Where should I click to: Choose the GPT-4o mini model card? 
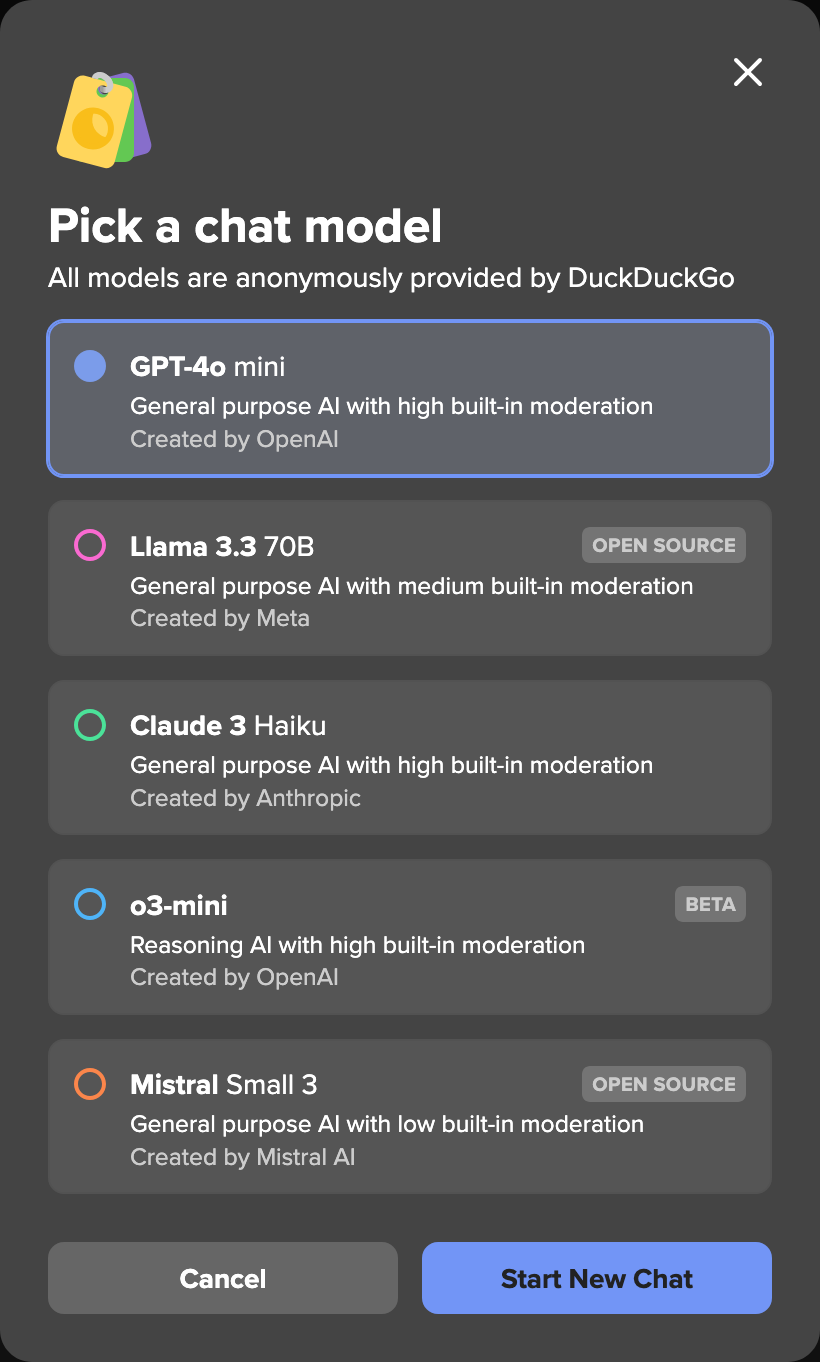(x=409, y=398)
